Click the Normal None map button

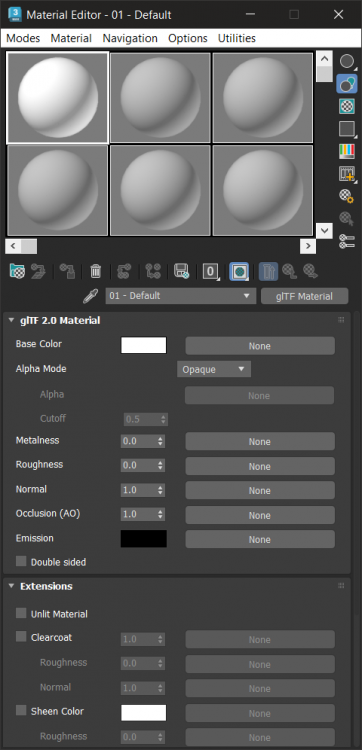[x=260, y=491]
